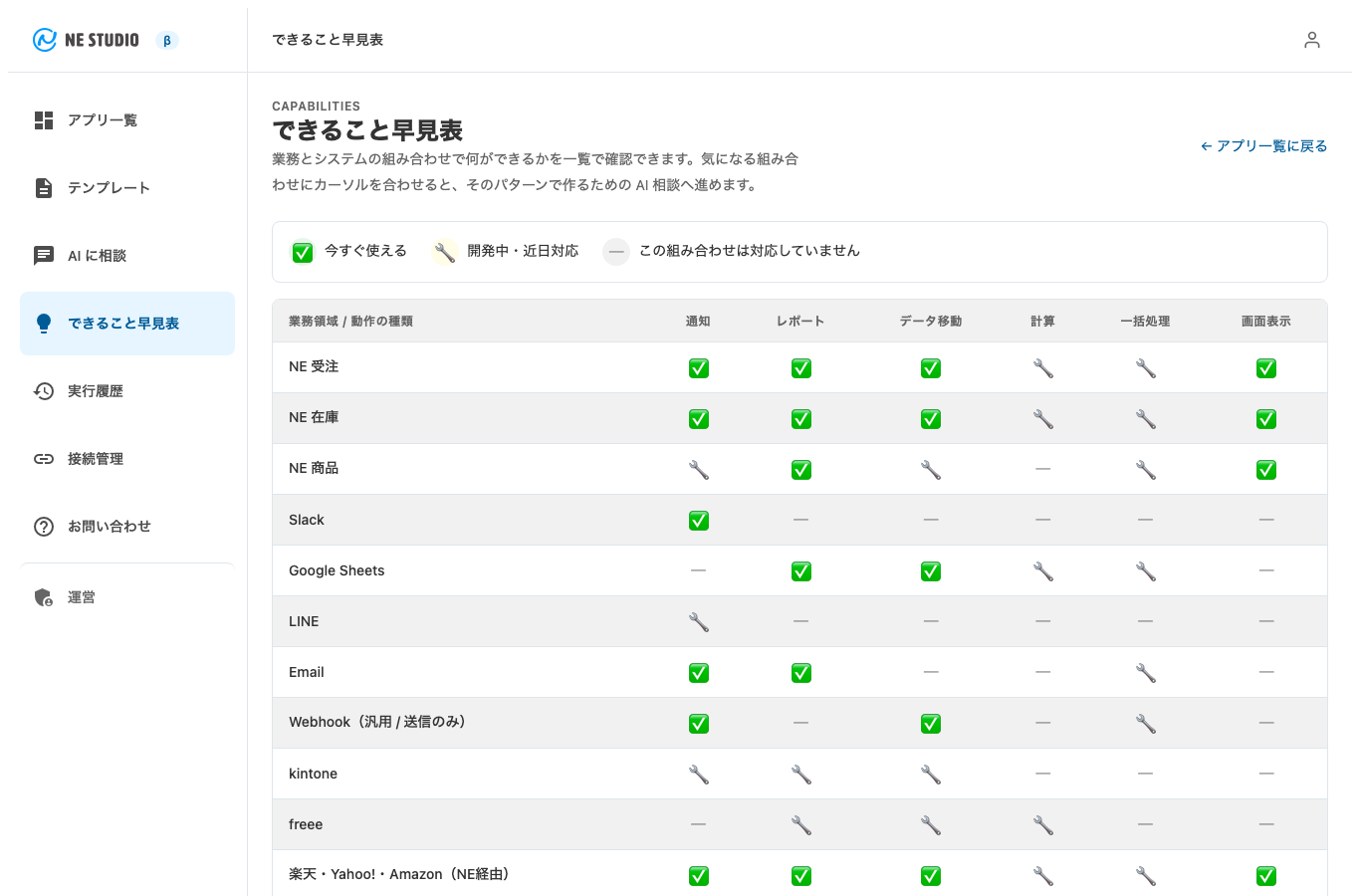Click the 業務領域 / 動作の種類 header
This screenshot has height=896, width=1360.
pos(350,322)
